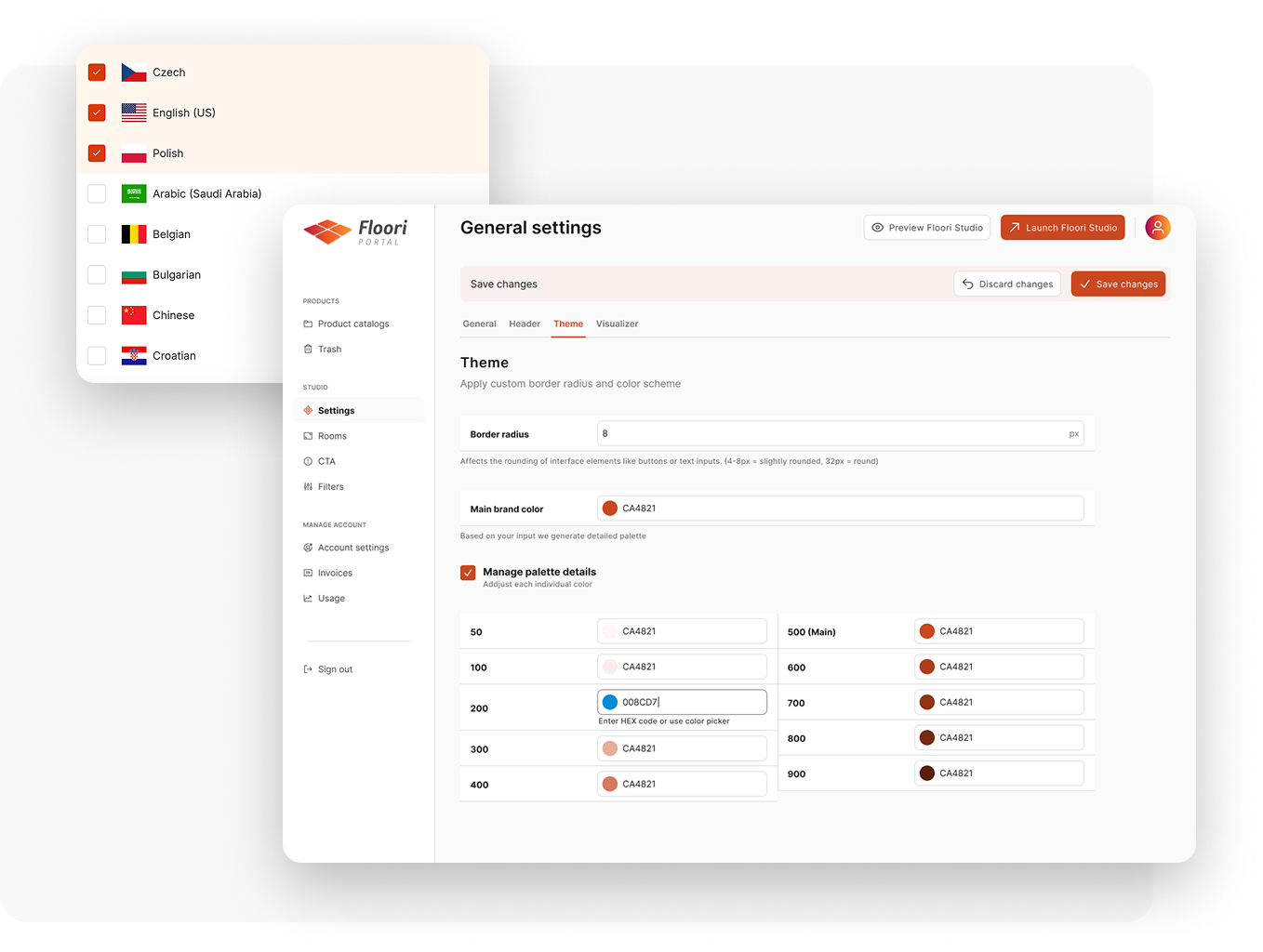Open Filters in the sidebar
This screenshot has width=1263, height=952.
(330, 487)
